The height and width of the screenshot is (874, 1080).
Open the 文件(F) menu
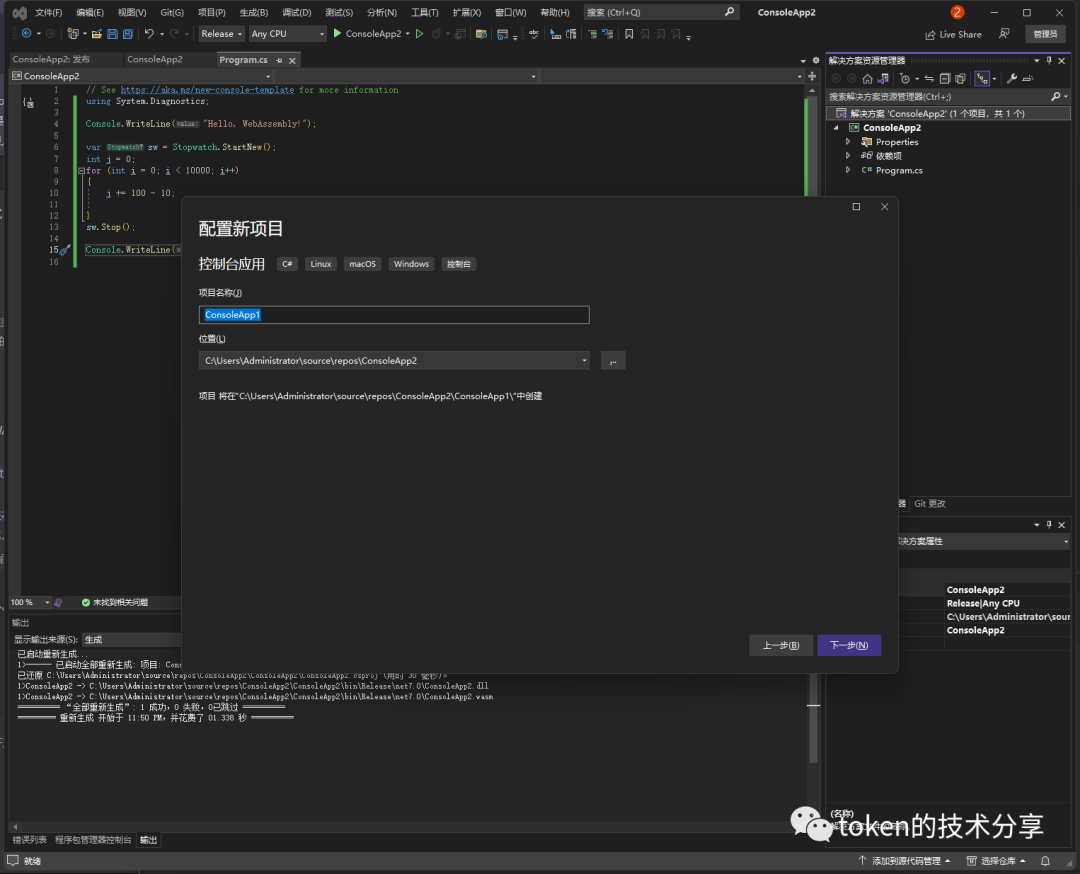(x=49, y=12)
